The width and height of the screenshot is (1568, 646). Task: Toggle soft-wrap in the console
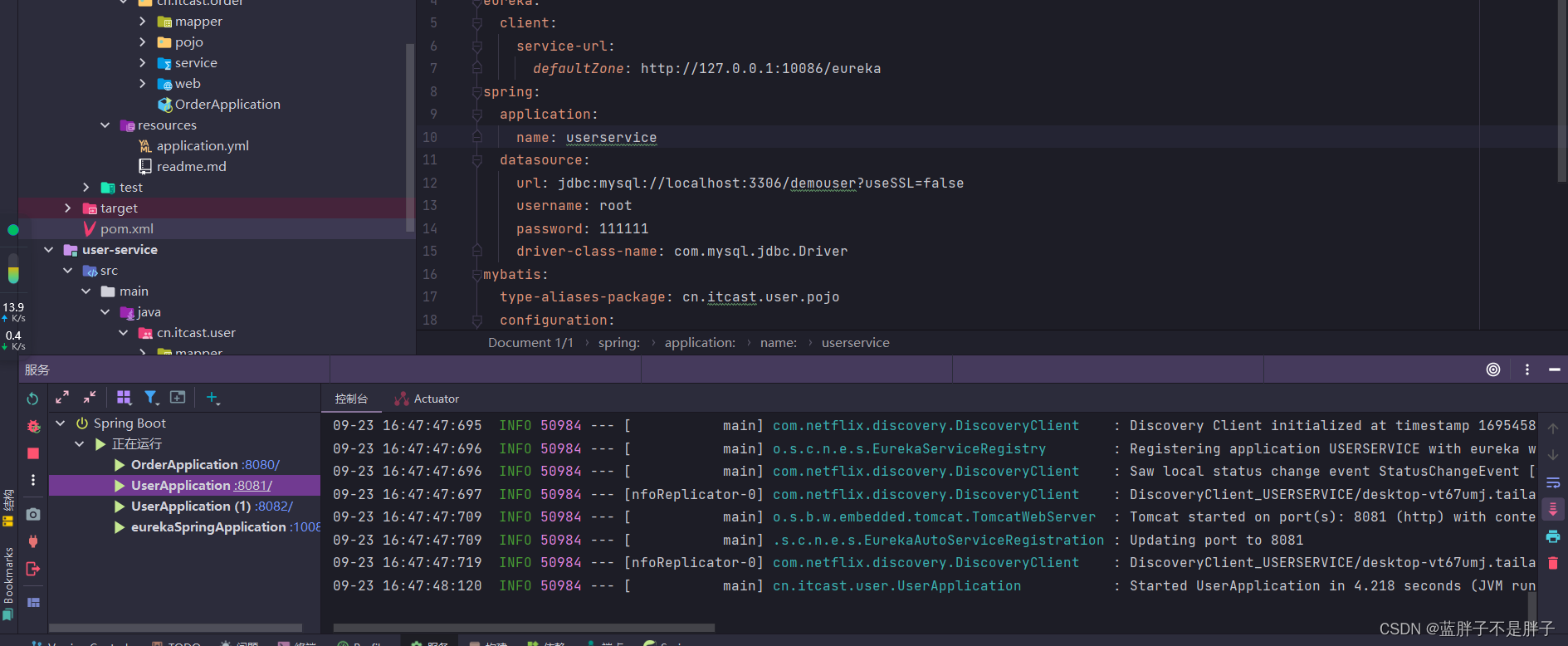pyautogui.click(x=1553, y=482)
